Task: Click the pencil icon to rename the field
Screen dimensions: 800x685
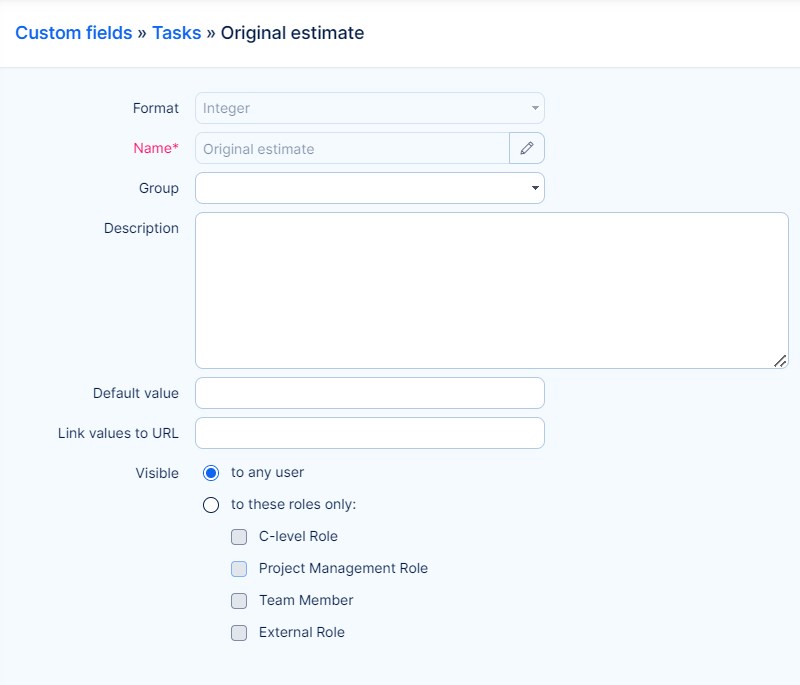Action: click(527, 148)
